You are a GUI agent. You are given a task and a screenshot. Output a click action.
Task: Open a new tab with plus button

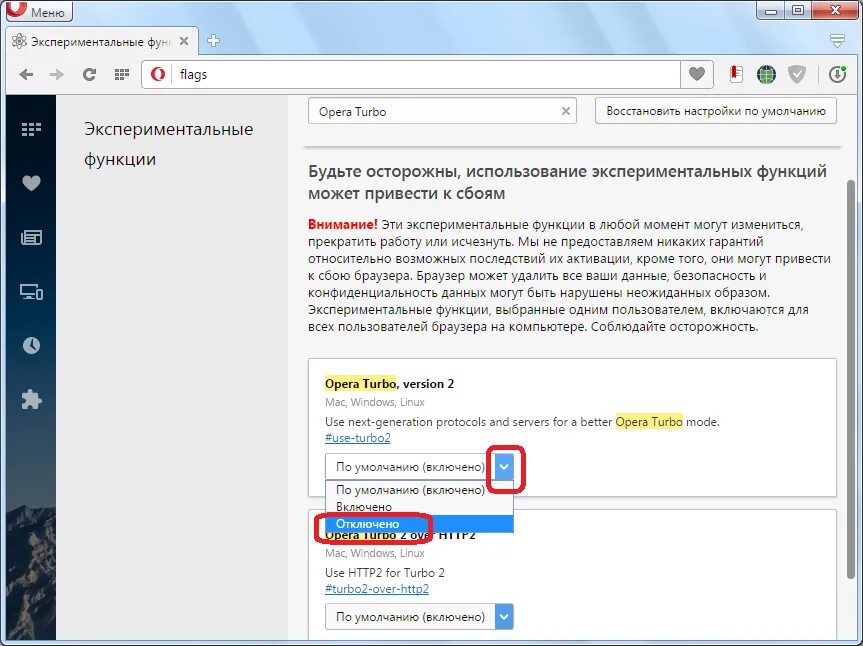214,41
